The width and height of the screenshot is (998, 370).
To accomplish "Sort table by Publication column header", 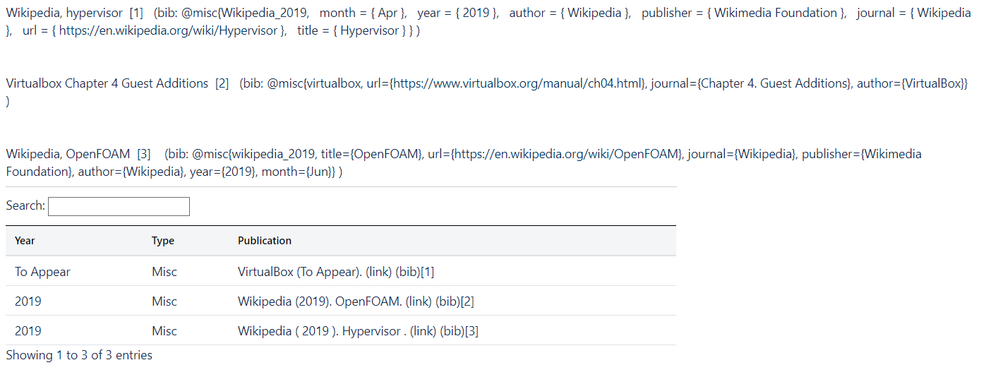I will tap(265, 241).
